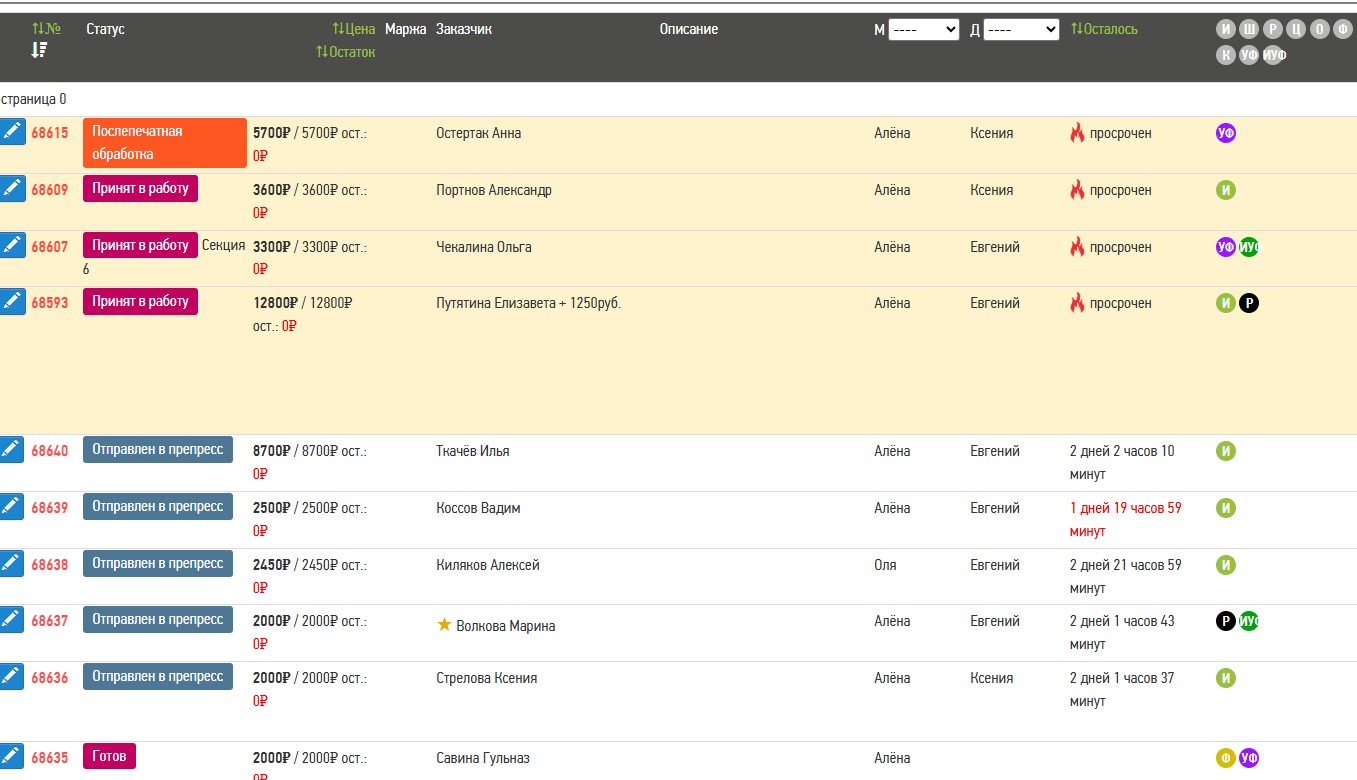Click the black Р badge in order 68593
This screenshot has width=1357, height=780.
pyautogui.click(x=1249, y=303)
